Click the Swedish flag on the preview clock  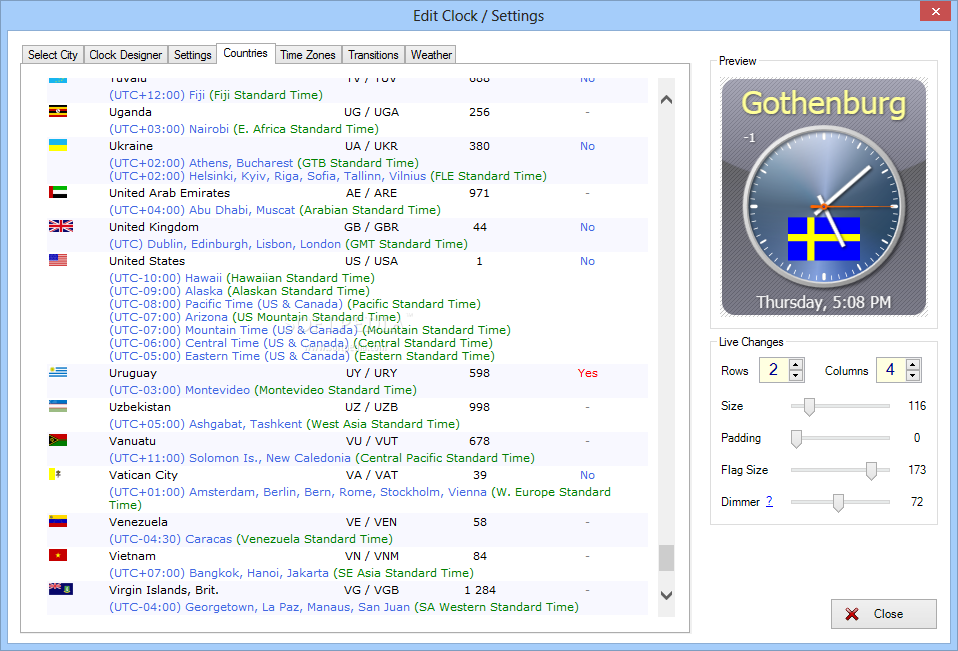coord(824,239)
